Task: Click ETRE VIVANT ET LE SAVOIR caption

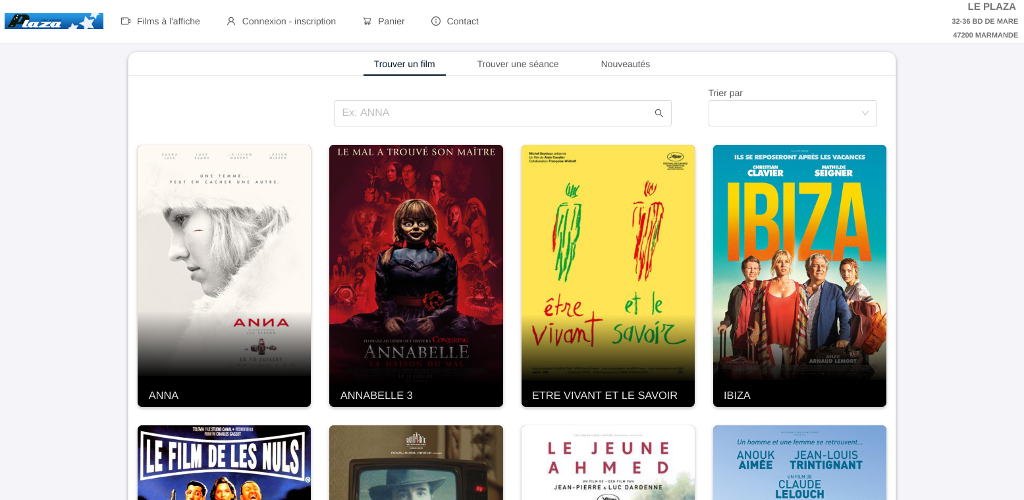Action: pyautogui.click(x=605, y=395)
